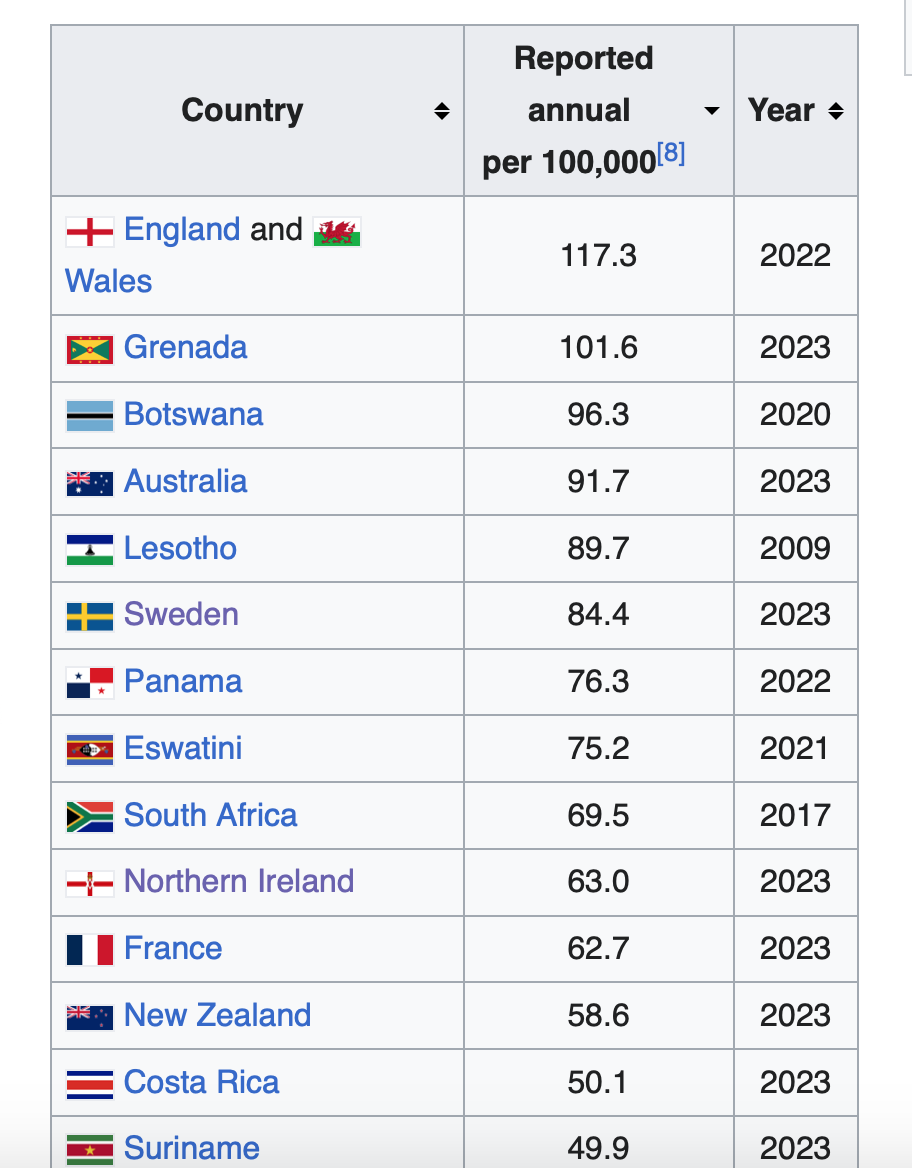912x1168 pixels.
Task: Select the 117.3 rate cell
Action: (598, 256)
